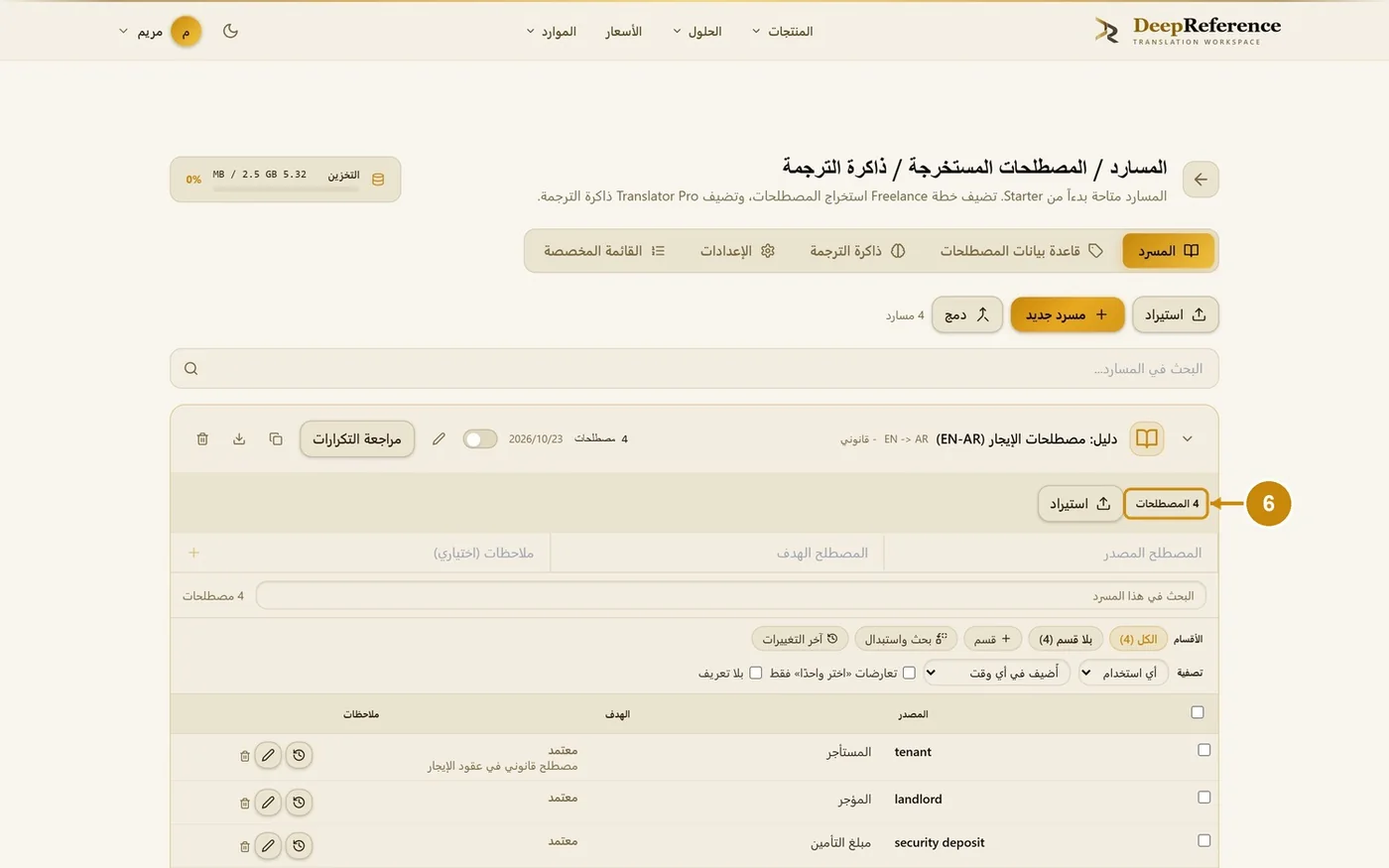The width and height of the screenshot is (1389, 868).
Task: Open the الإعدادات tab
Action: click(737, 251)
